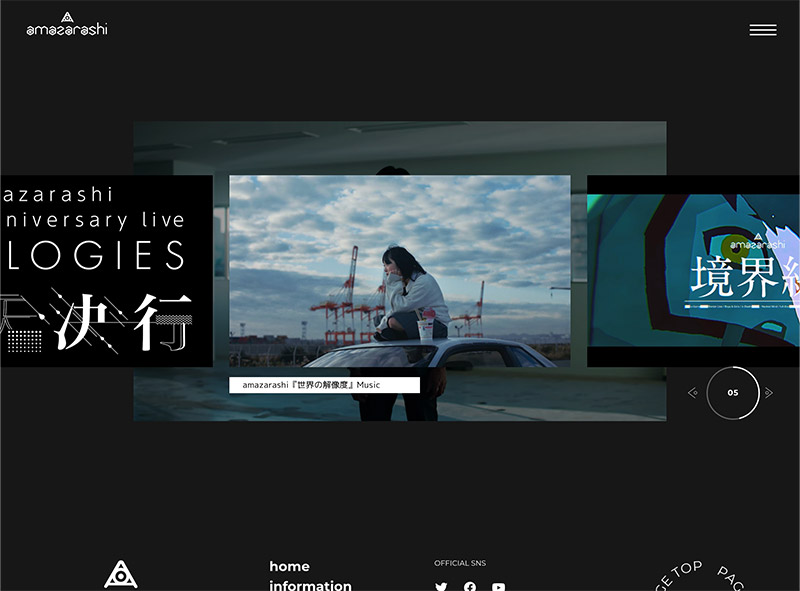The image size is (800, 591).
Task: Go to previous slide arrow
Action: tap(693, 393)
